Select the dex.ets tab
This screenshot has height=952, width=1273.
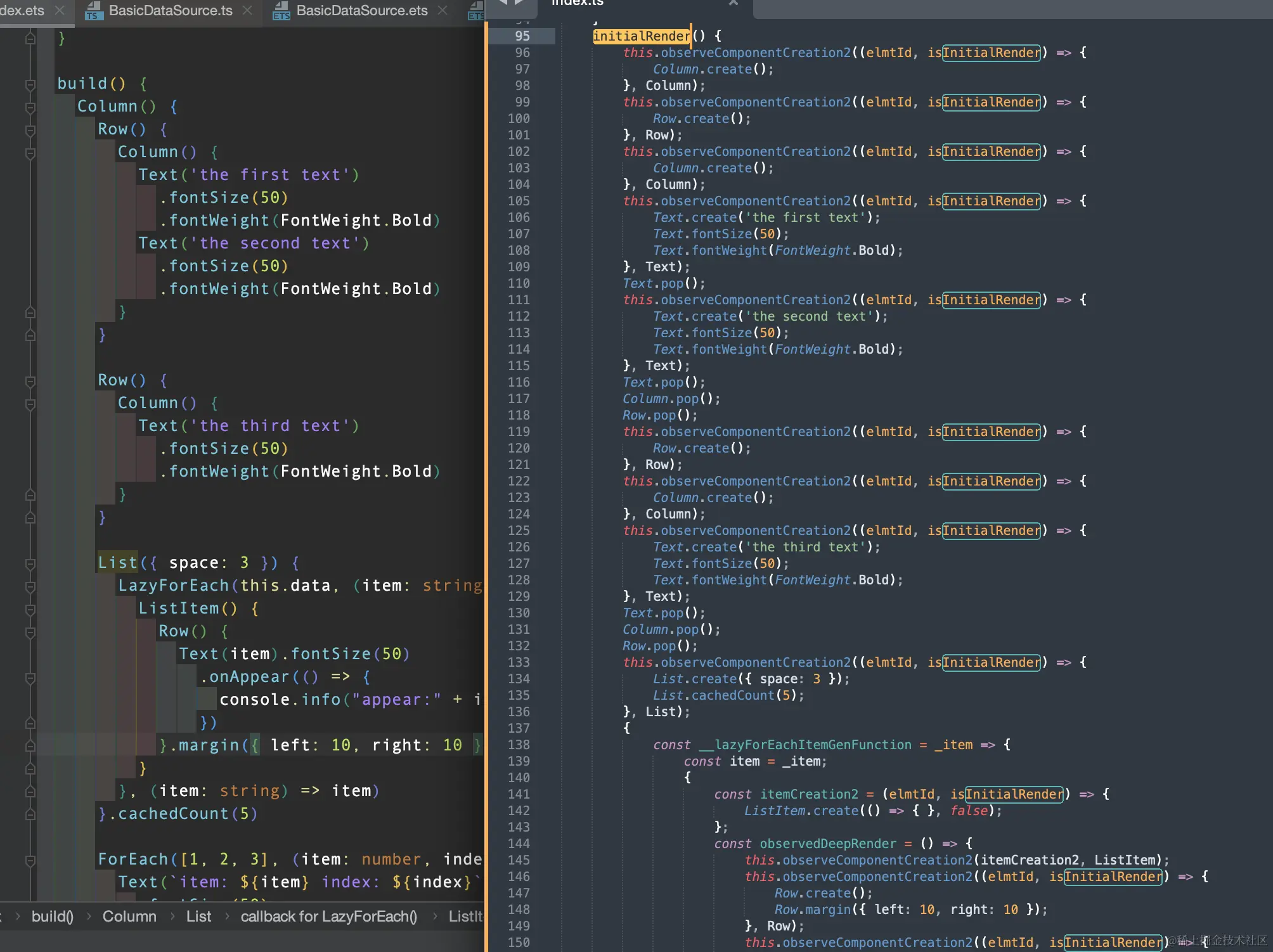22,10
